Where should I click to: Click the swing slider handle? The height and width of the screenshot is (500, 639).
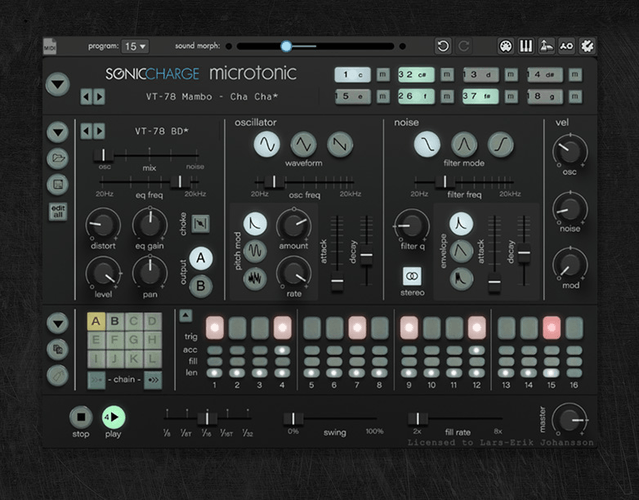293,419
